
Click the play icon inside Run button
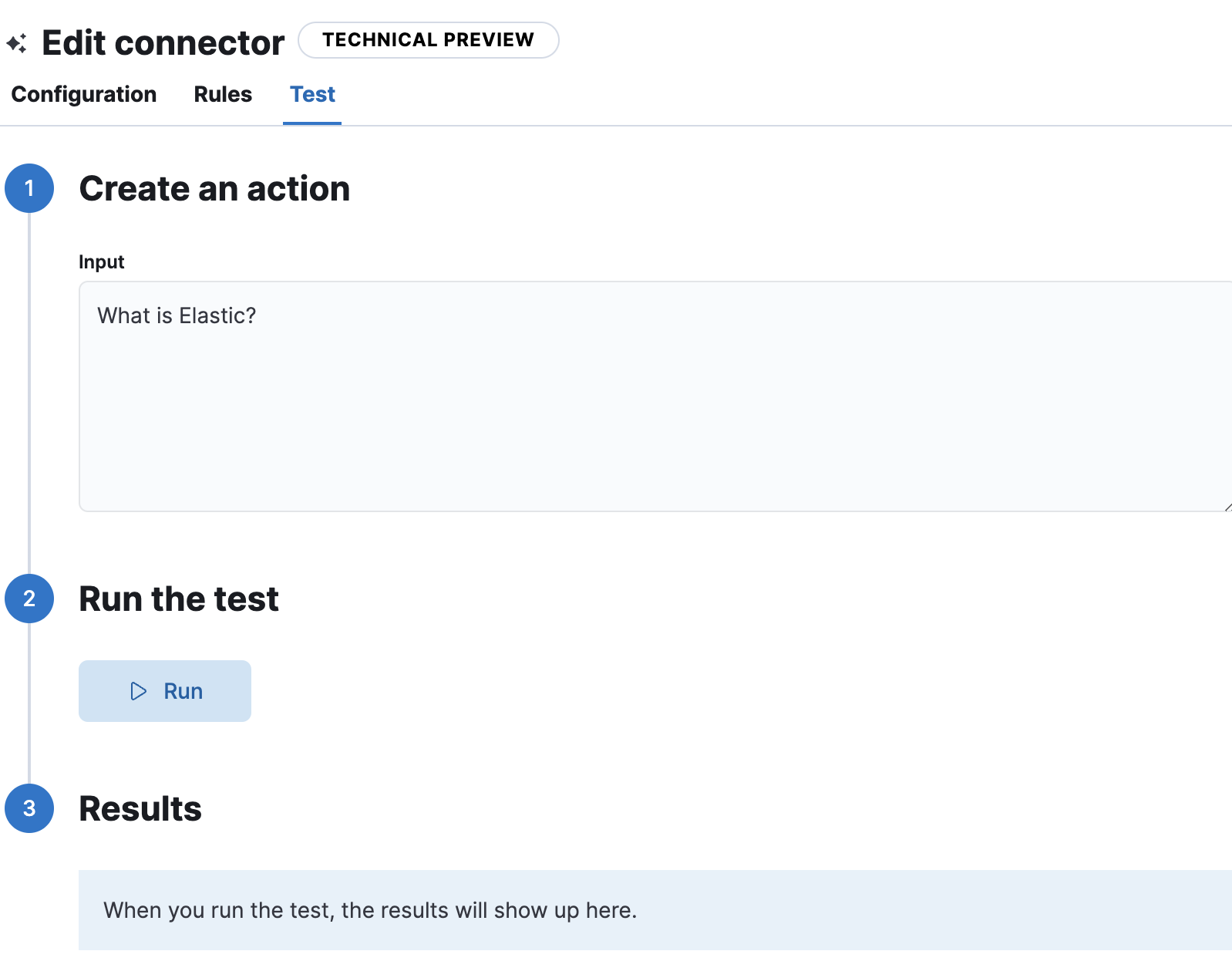coord(139,691)
